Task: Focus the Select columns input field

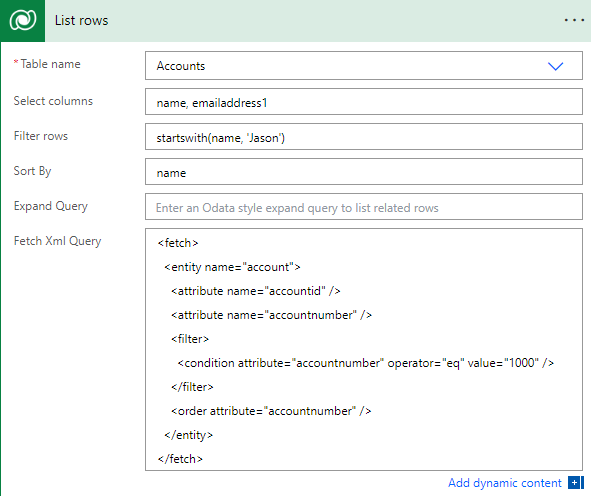Action: [364, 102]
